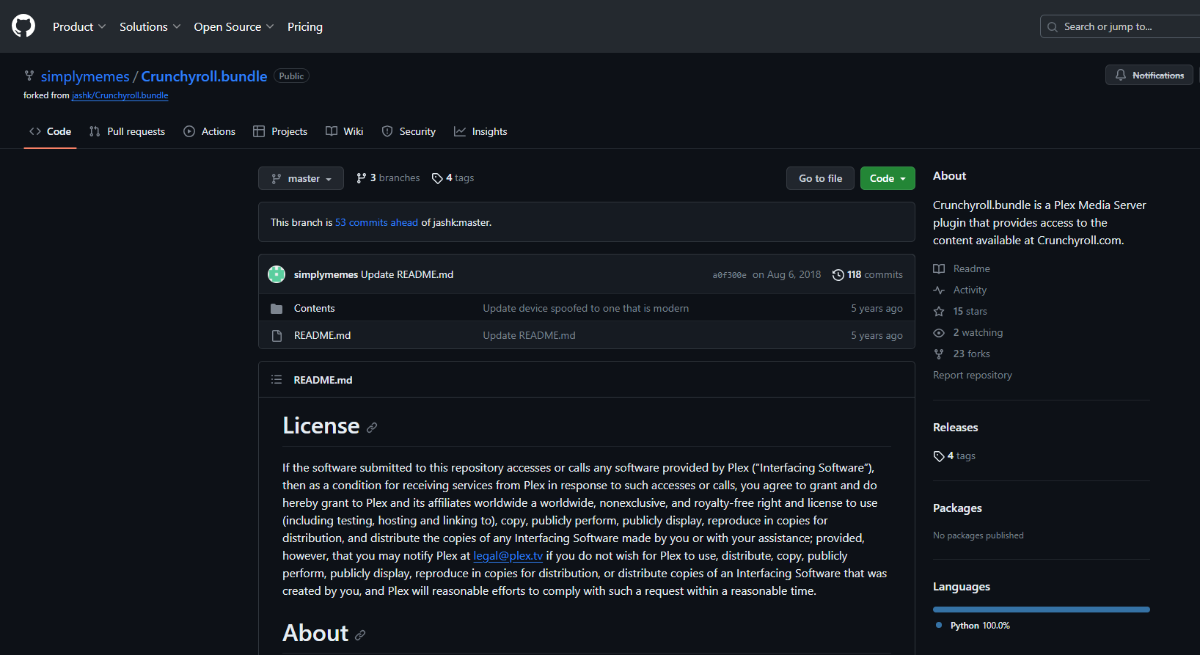Click the Public visibility badge
Image resolution: width=1200 pixels, height=655 pixels.
click(291, 76)
